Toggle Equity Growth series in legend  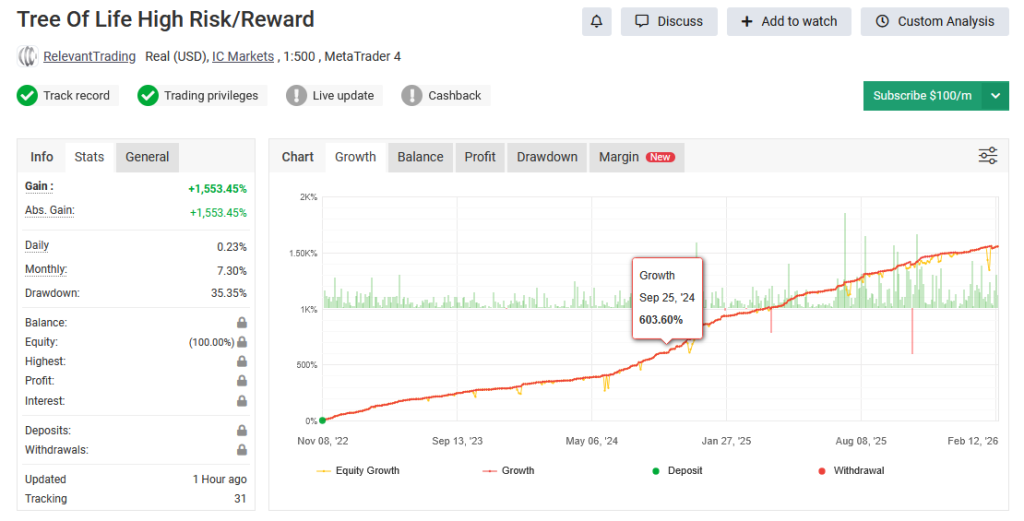pyautogui.click(x=358, y=470)
